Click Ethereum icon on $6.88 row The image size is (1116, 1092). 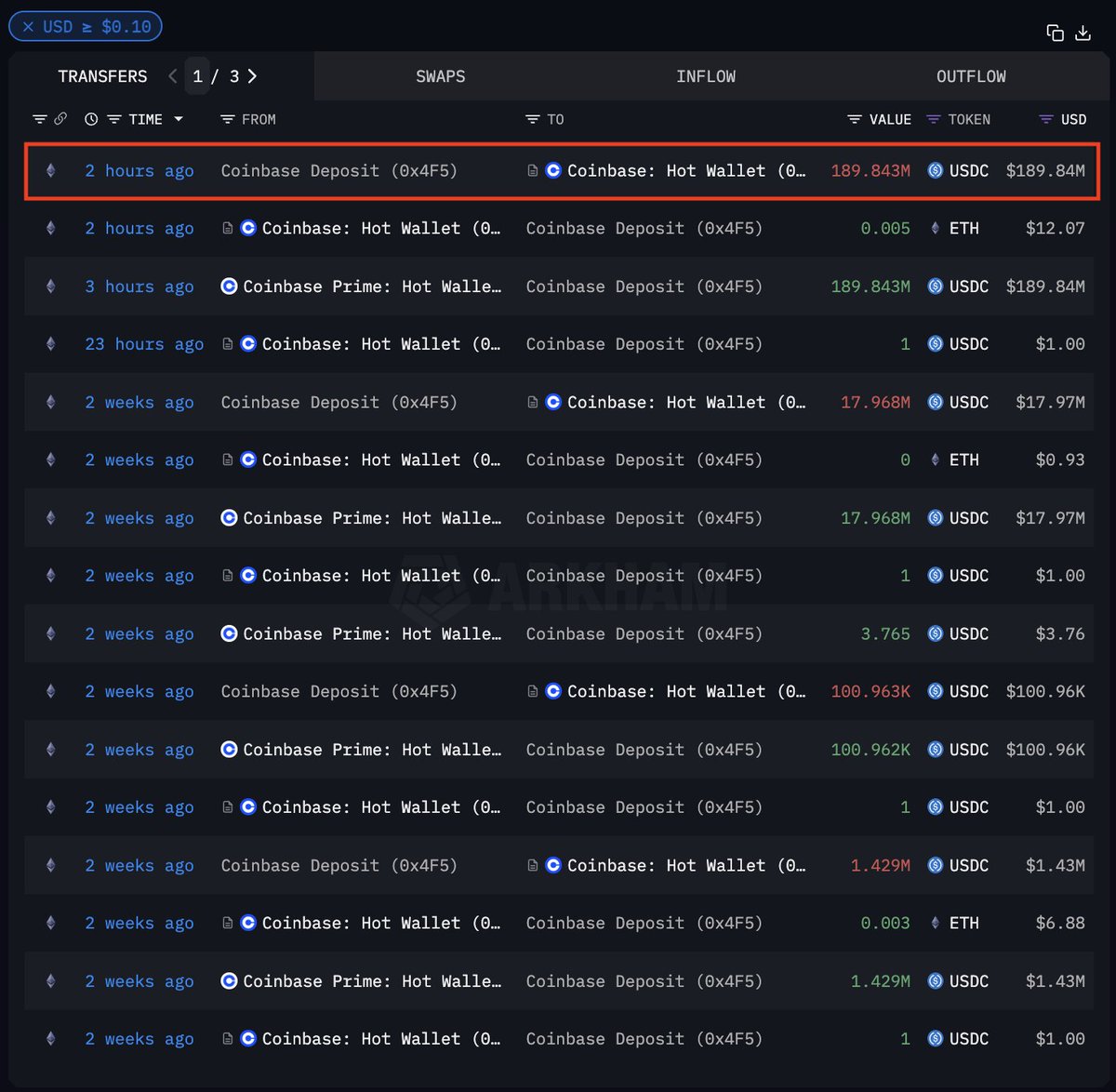[51, 923]
